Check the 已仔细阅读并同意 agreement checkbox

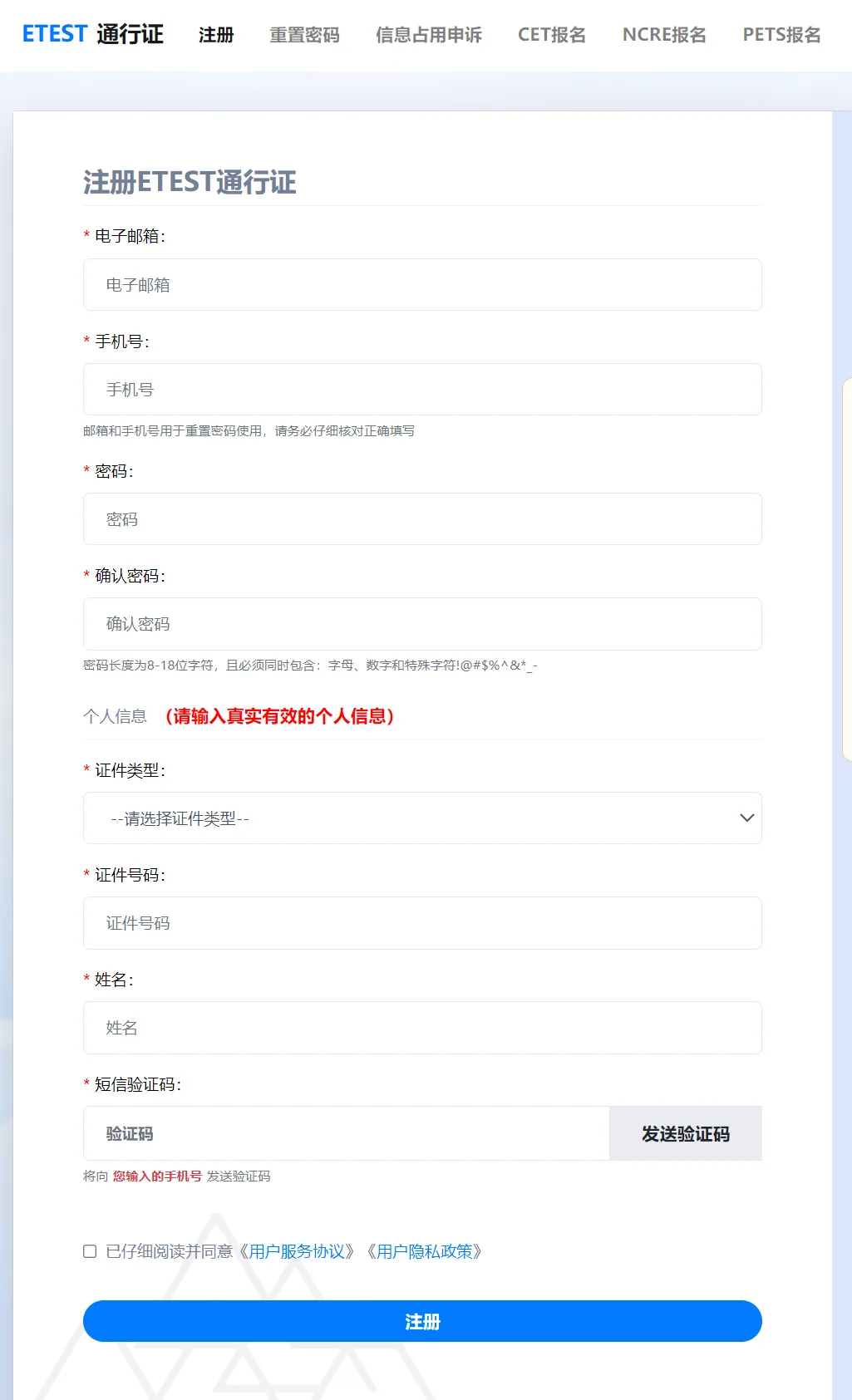pos(90,1251)
